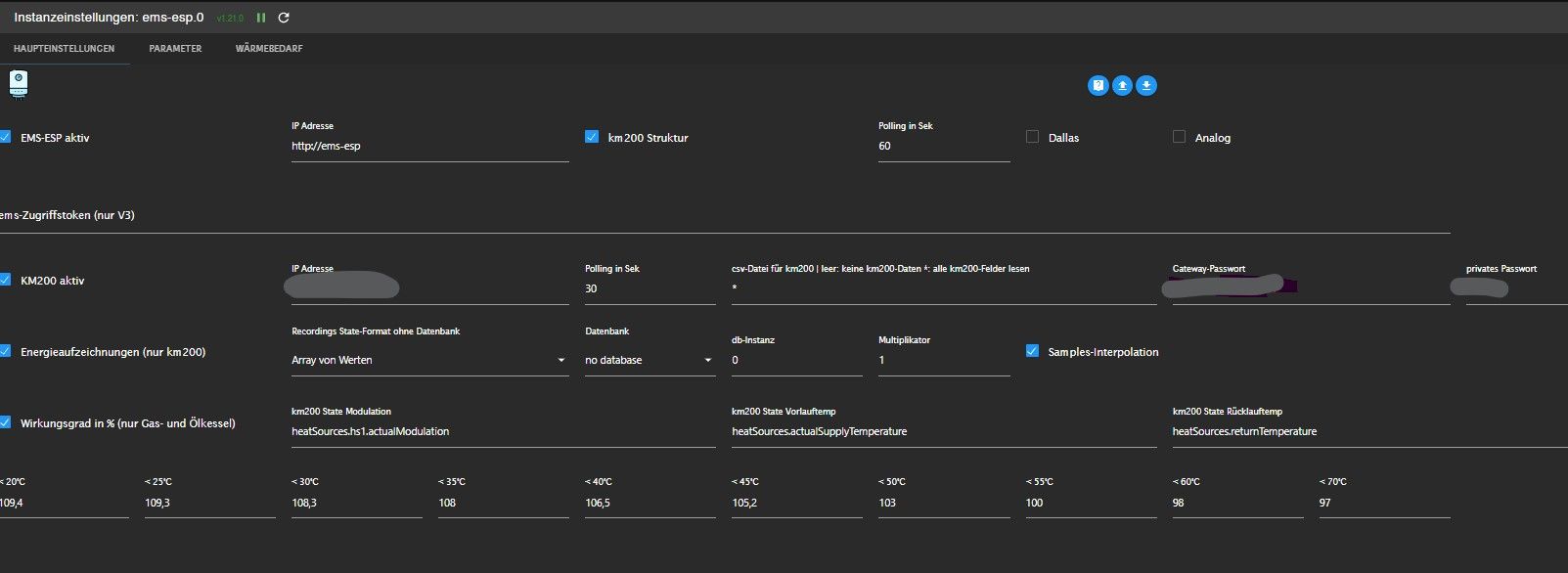Select the Haupteinstellungen tab
The image size is (1568, 573).
coord(64,49)
